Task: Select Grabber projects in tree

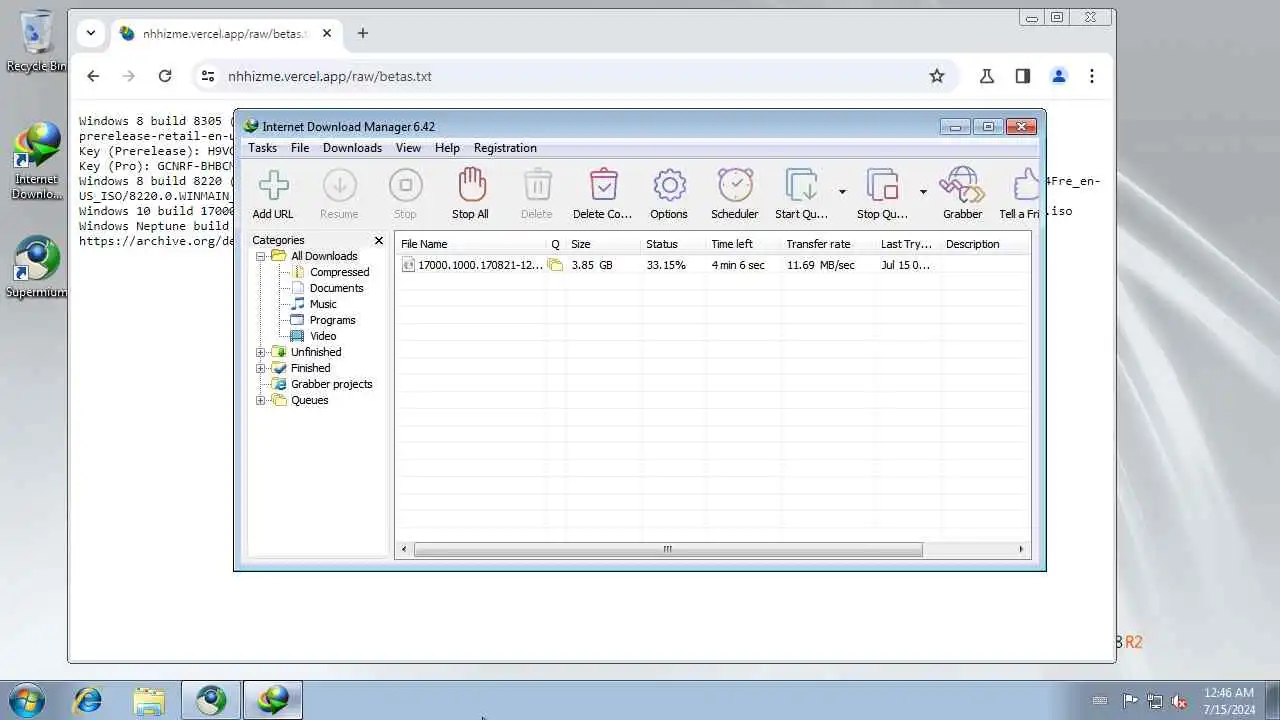Action: [x=331, y=384]
